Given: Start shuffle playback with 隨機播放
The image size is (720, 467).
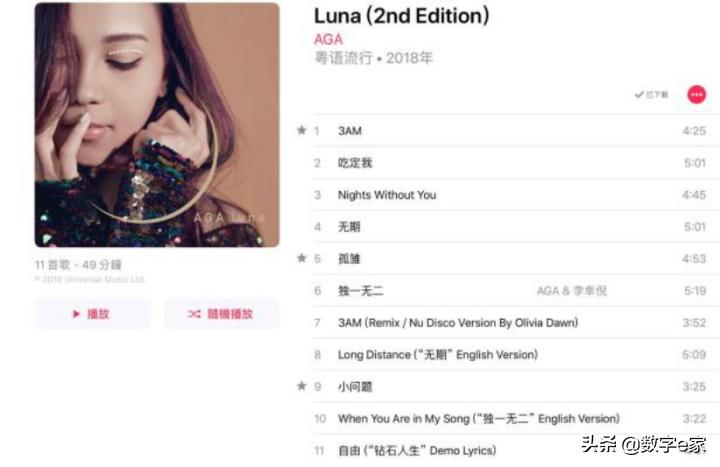Looking at the screenshot, I should point(222,314).
